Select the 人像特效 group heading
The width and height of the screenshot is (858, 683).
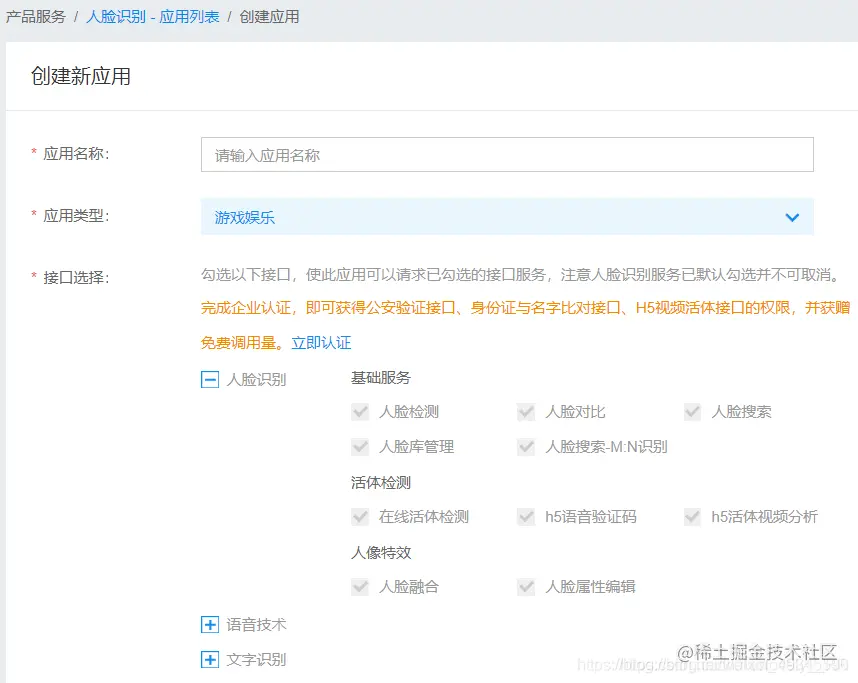pos(381,553)
